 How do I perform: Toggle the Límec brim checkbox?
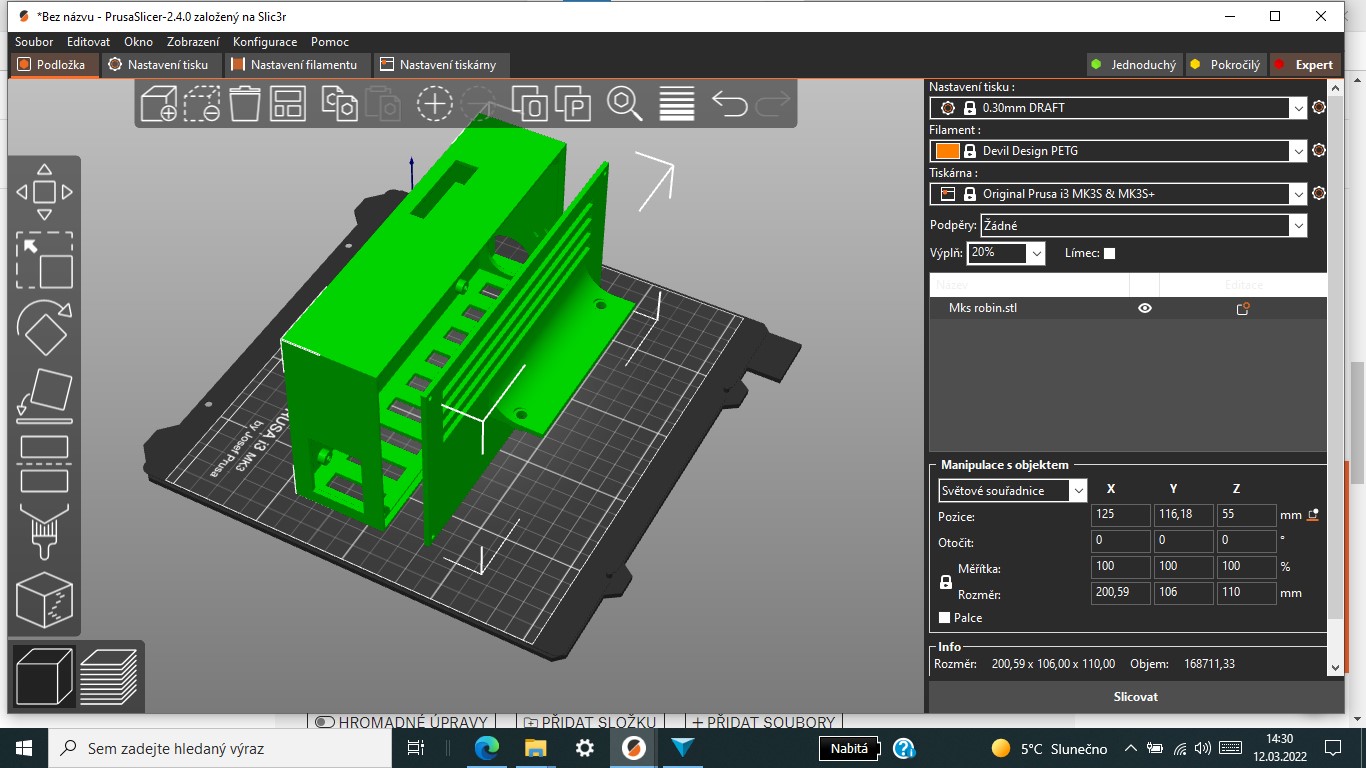tap(1109, 253)
